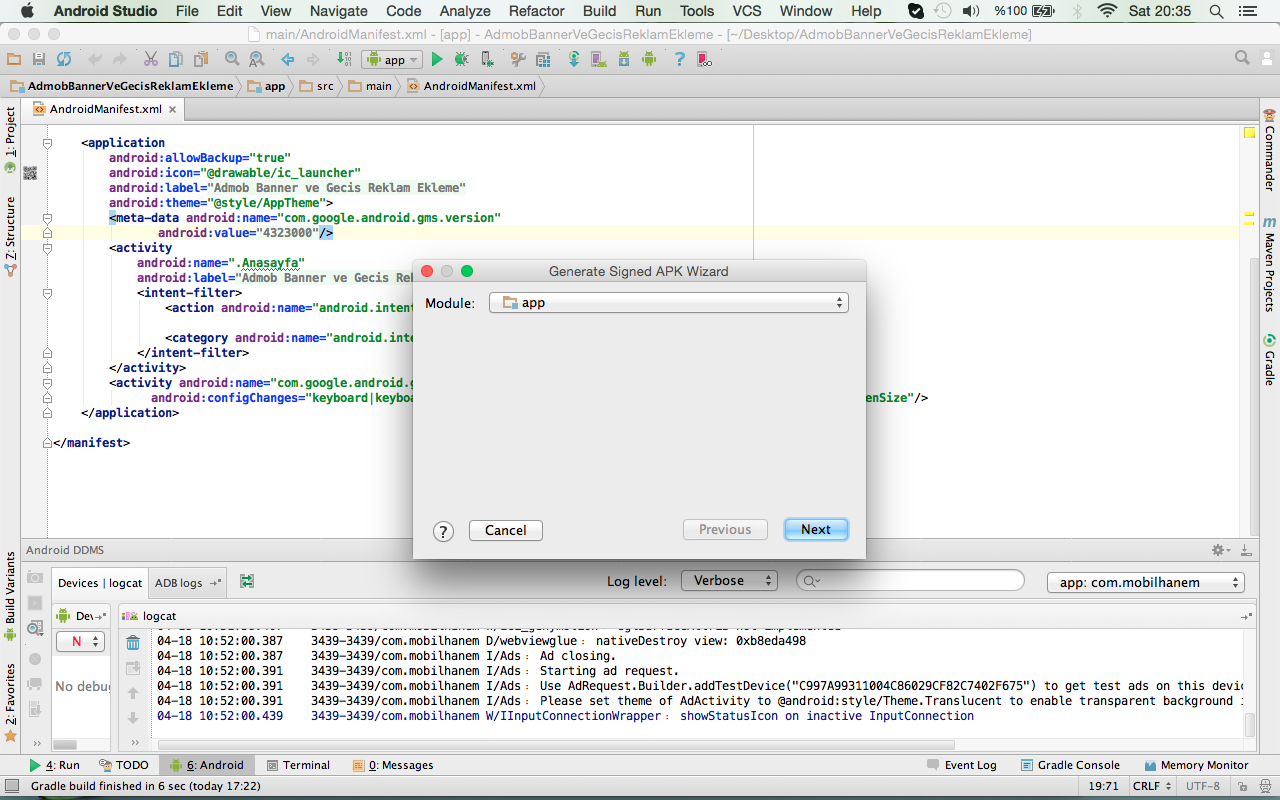Click the Copy toolbar icon
Image resolution: width=1280 pixels, height=800 pixels.
[176, 60]
